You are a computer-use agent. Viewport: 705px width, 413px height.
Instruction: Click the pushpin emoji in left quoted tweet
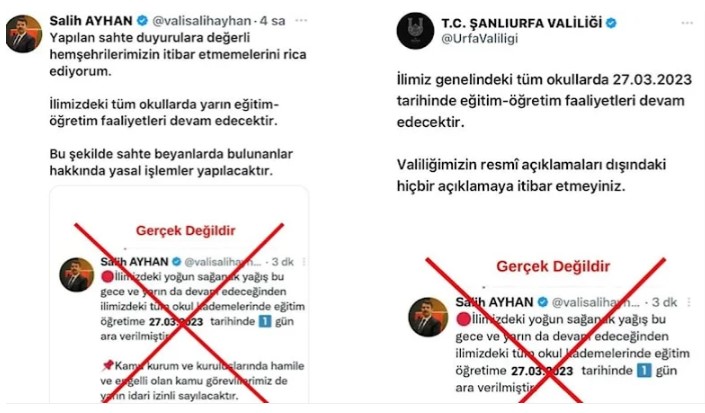click(107, 365)
